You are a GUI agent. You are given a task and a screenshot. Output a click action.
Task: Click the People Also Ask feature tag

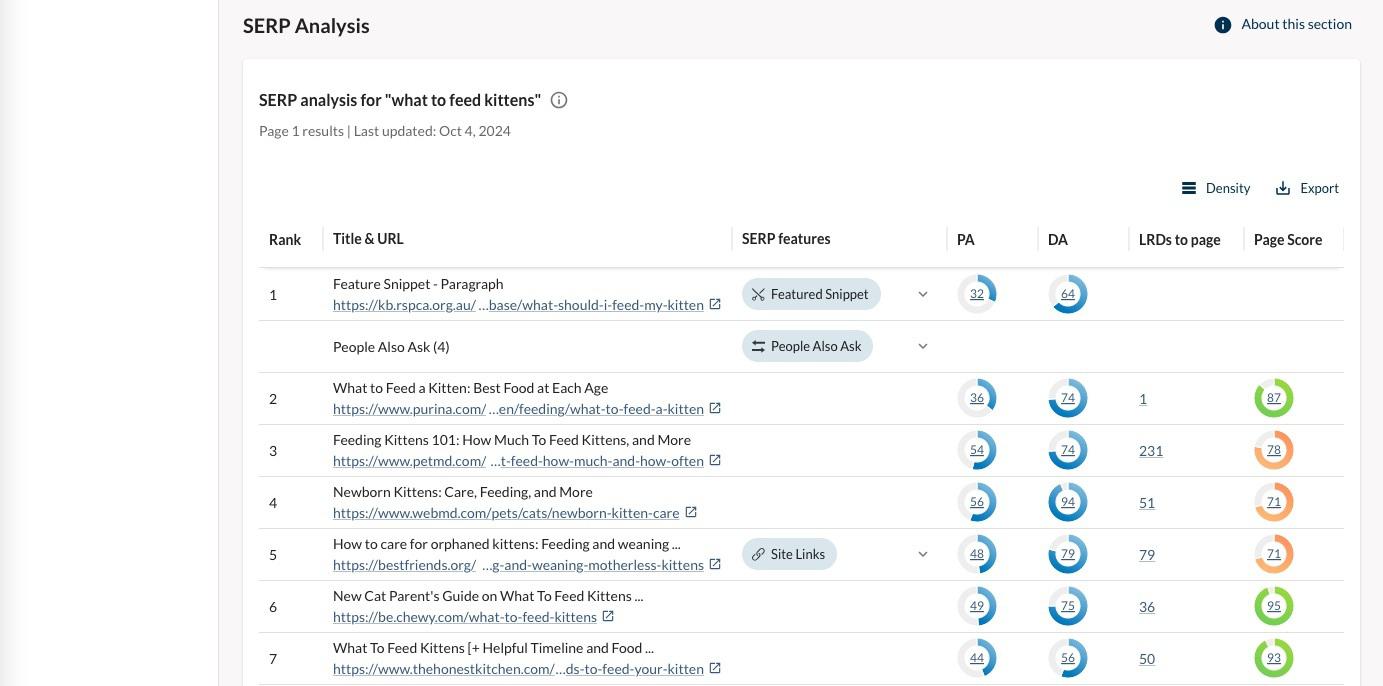[807, 346]
